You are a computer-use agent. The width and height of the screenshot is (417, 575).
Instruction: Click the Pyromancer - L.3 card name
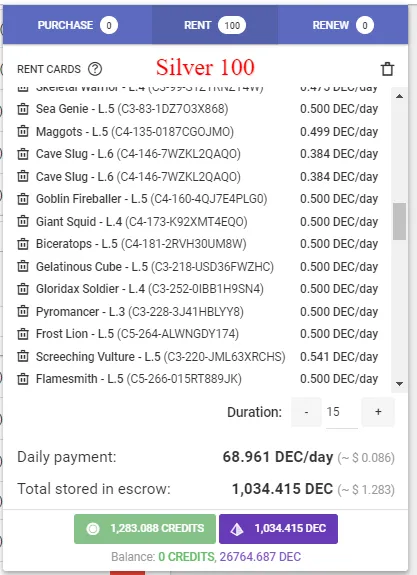pyautogui.click(x=80, y=312)
